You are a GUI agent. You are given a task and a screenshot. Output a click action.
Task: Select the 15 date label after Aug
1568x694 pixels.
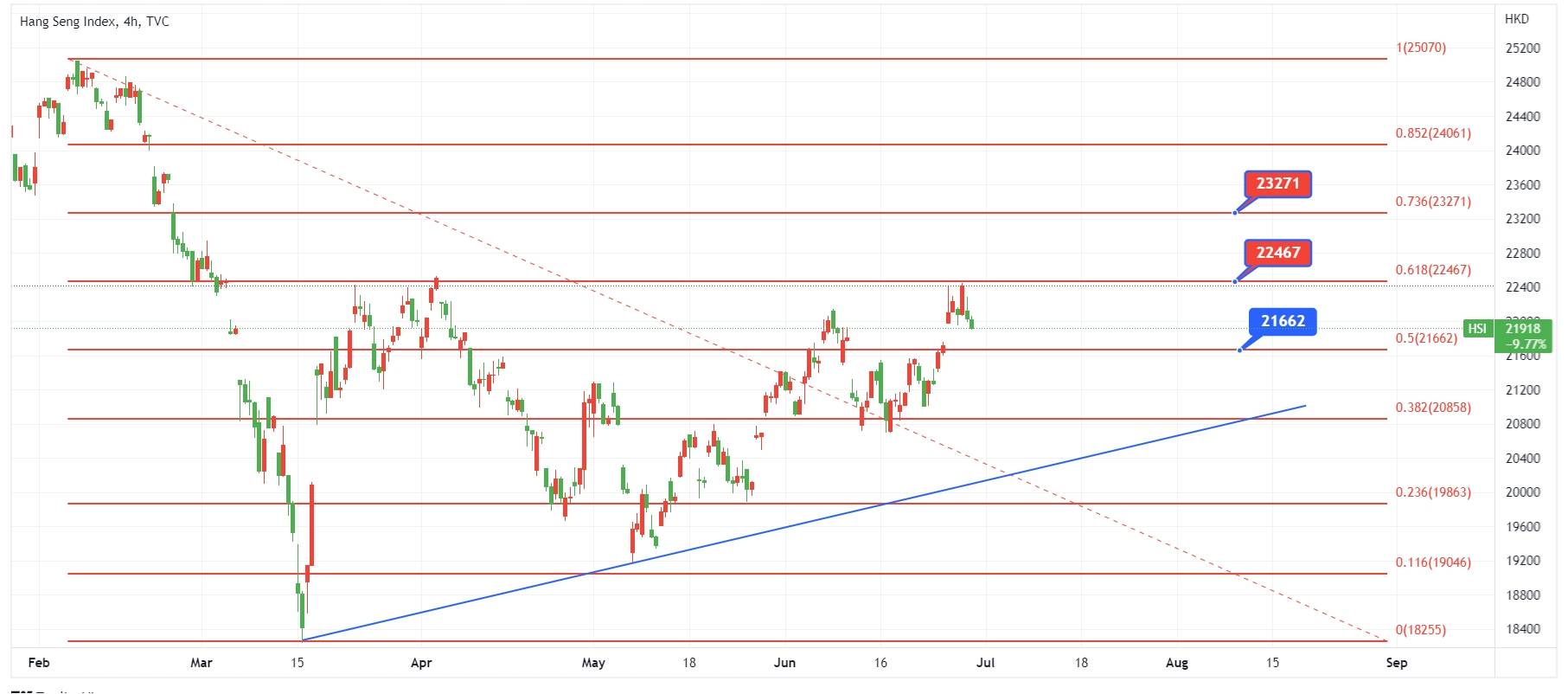coord(1272,663)
